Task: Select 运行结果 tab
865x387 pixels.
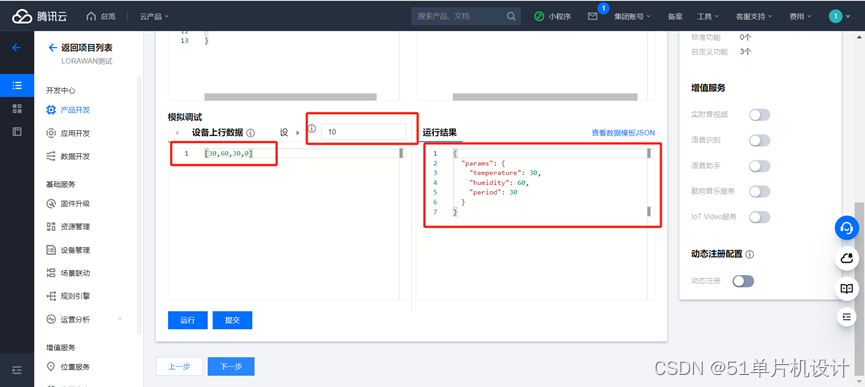Action: tap(440, 133)
